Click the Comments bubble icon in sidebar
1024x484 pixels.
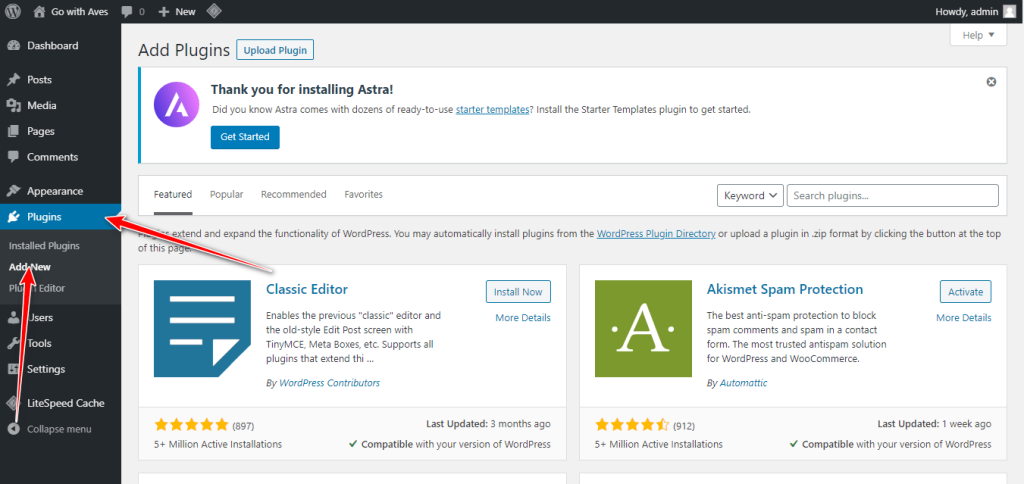pos(13,157)
